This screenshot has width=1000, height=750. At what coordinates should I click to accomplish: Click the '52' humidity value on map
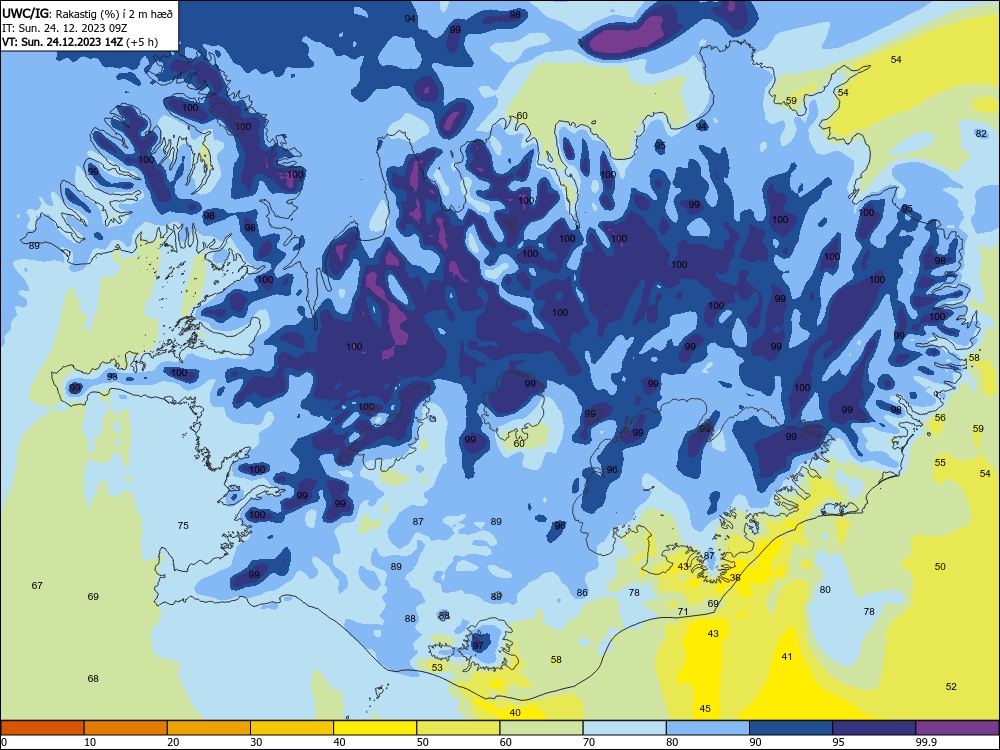point(951,686)
